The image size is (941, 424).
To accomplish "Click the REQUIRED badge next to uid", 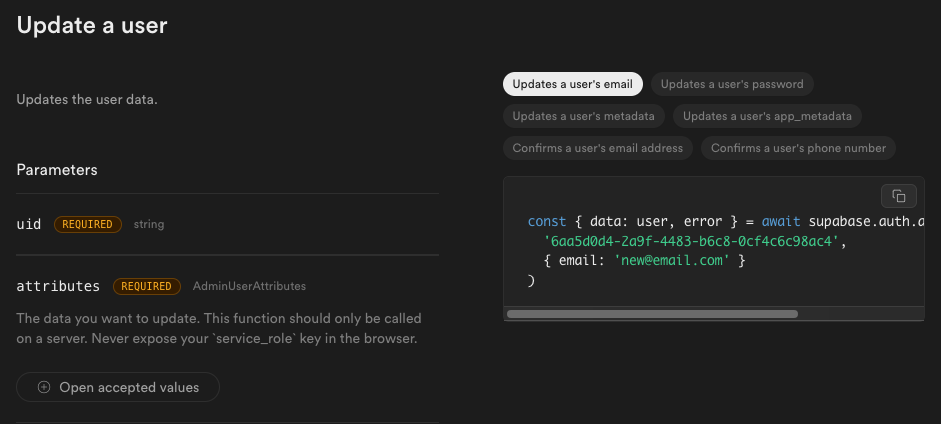I will (x=88, y=224).
